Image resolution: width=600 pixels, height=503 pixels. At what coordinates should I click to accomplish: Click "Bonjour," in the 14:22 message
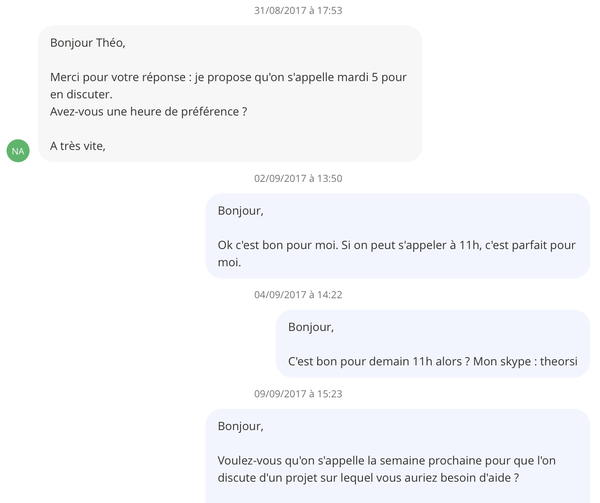click(x=310, y=326)
